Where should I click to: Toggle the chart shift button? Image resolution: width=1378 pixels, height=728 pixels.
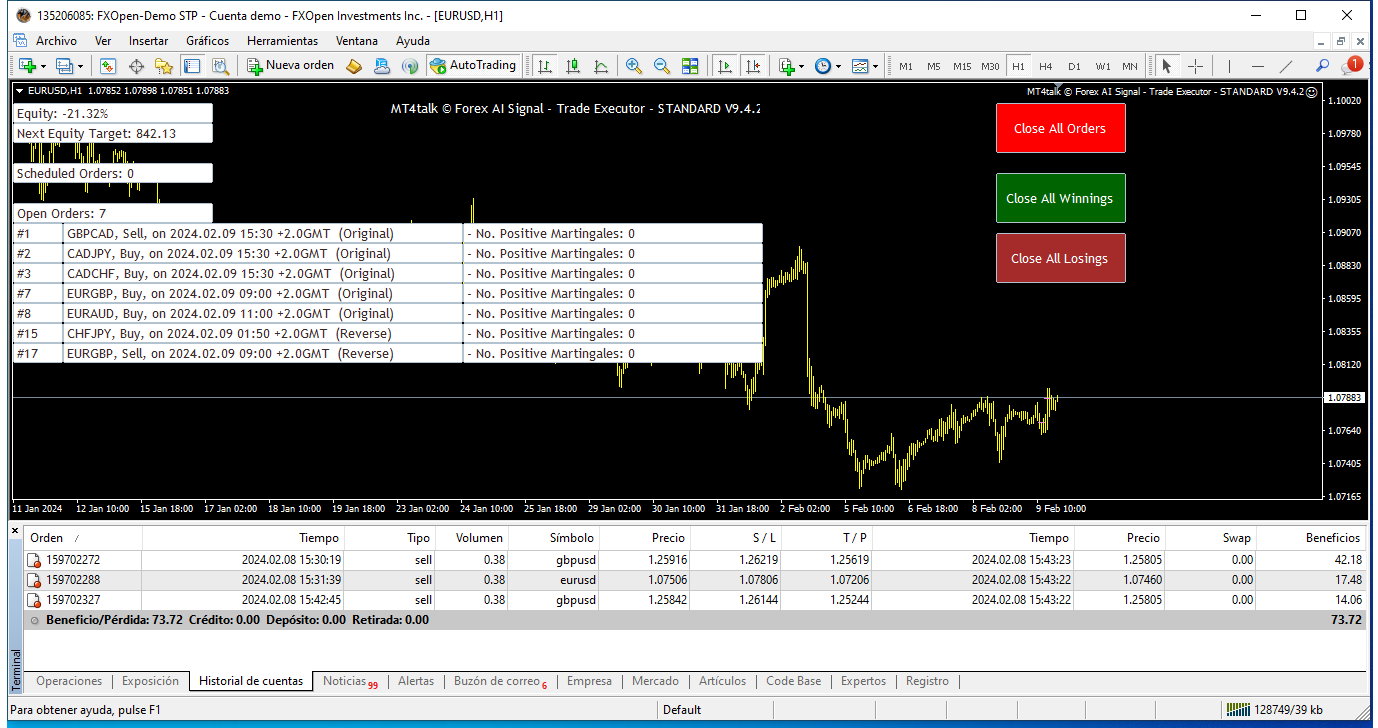(752, 66)
